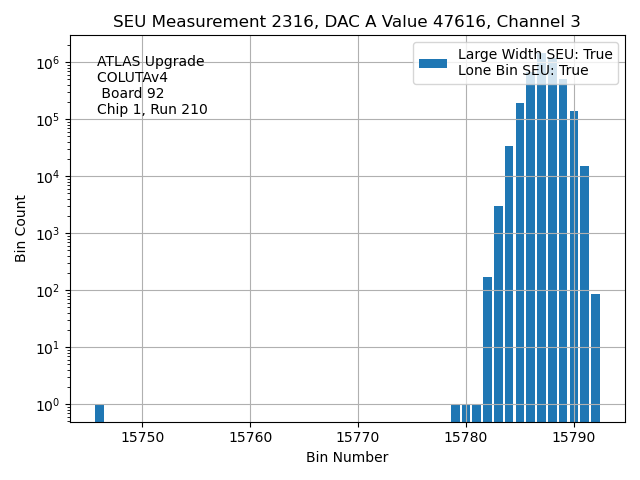Click the 'Board 92' annotation text
The image size is (640, 480).
pos(132,94)
